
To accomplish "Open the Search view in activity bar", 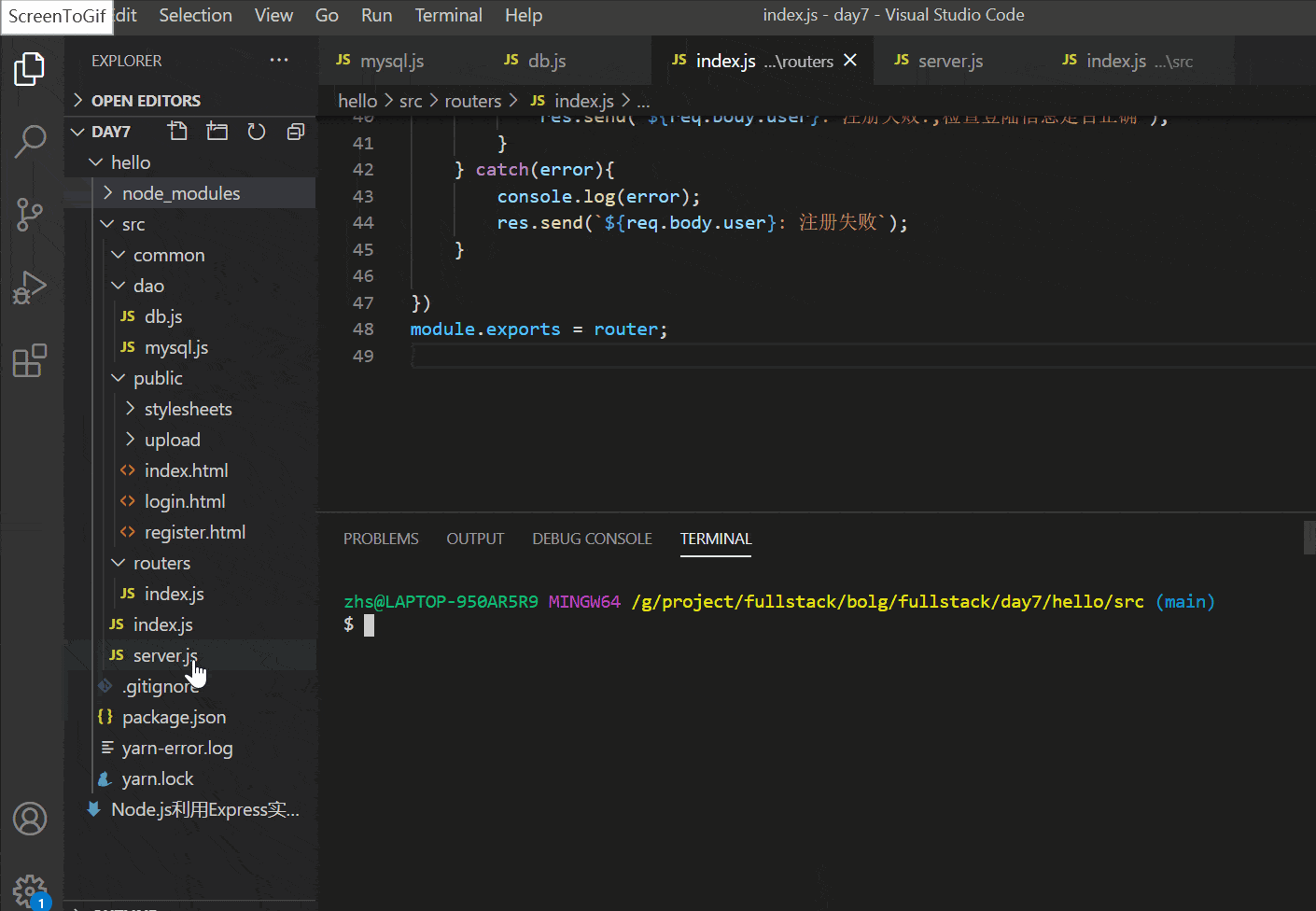I will click(30, 142).
